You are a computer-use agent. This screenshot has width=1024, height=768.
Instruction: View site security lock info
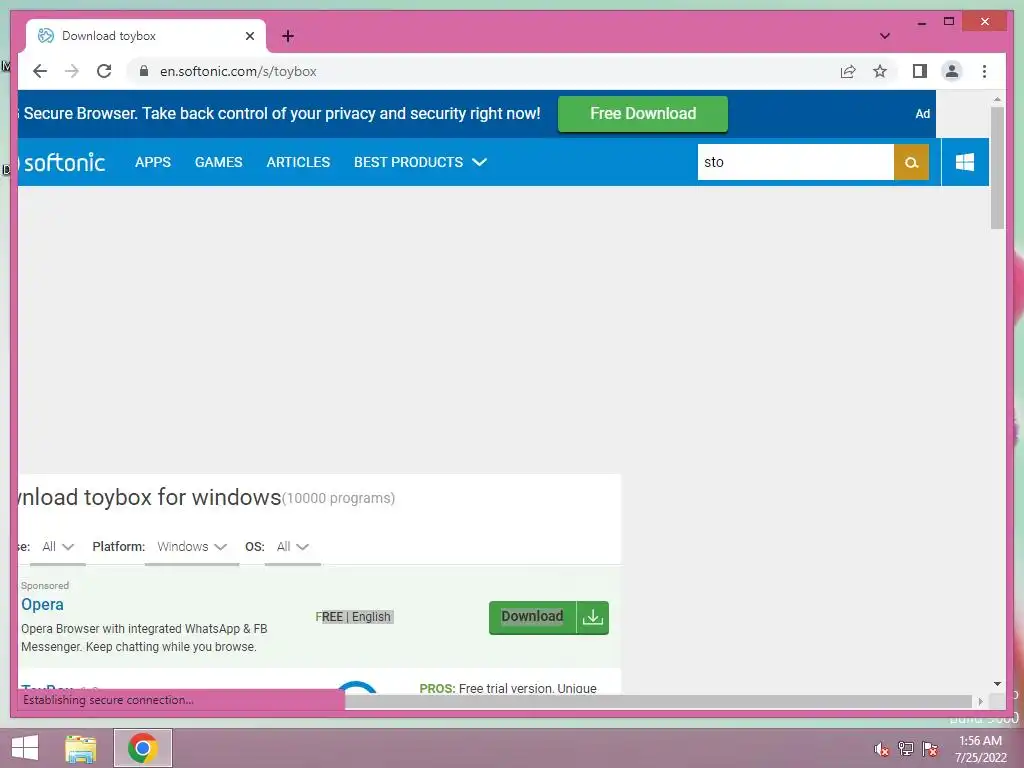[x=144, y=71]
